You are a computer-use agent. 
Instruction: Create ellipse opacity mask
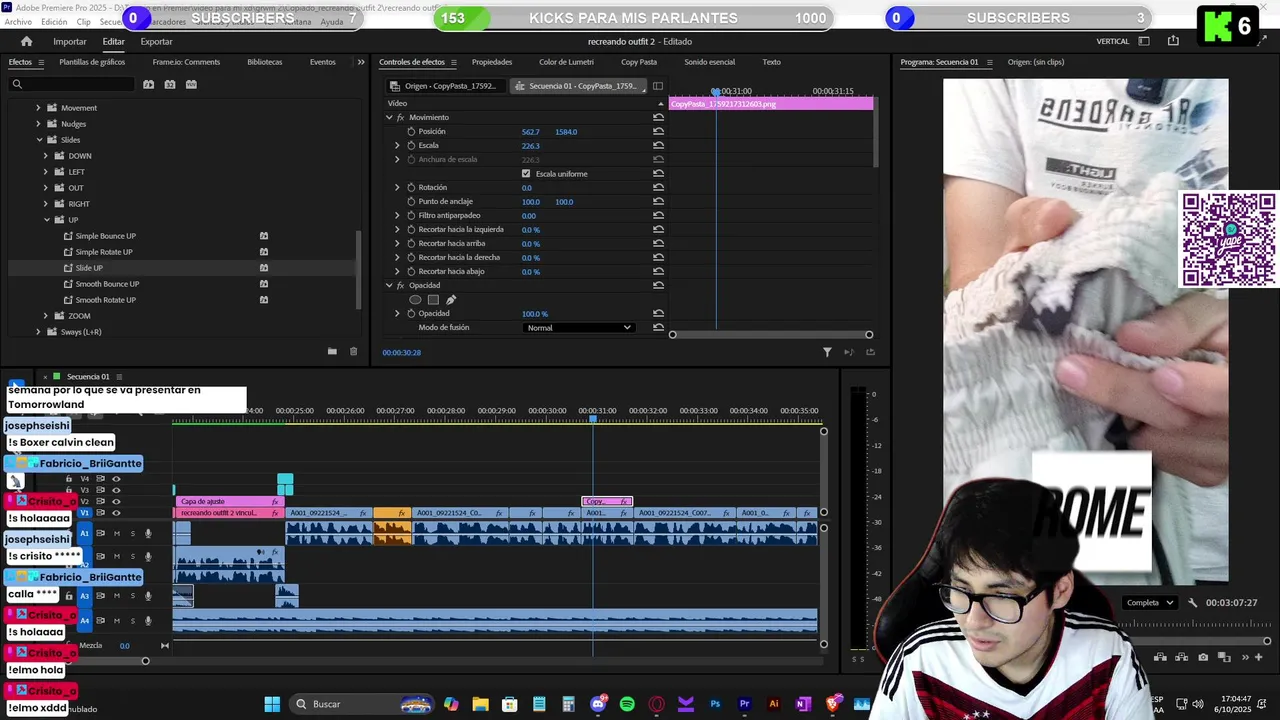click(415, 300)
